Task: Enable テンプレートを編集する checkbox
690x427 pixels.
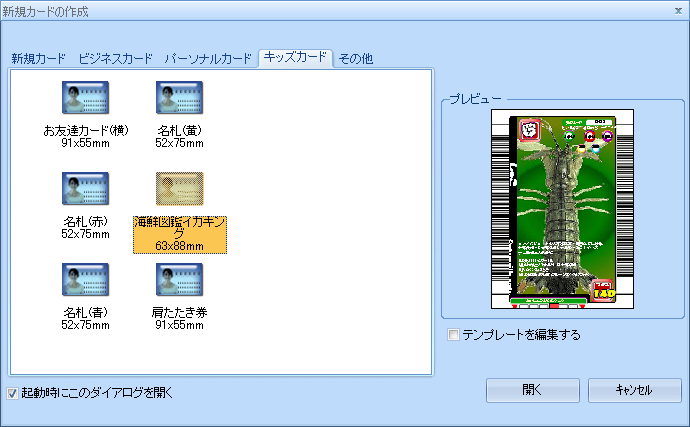Action: click(453, 335)
